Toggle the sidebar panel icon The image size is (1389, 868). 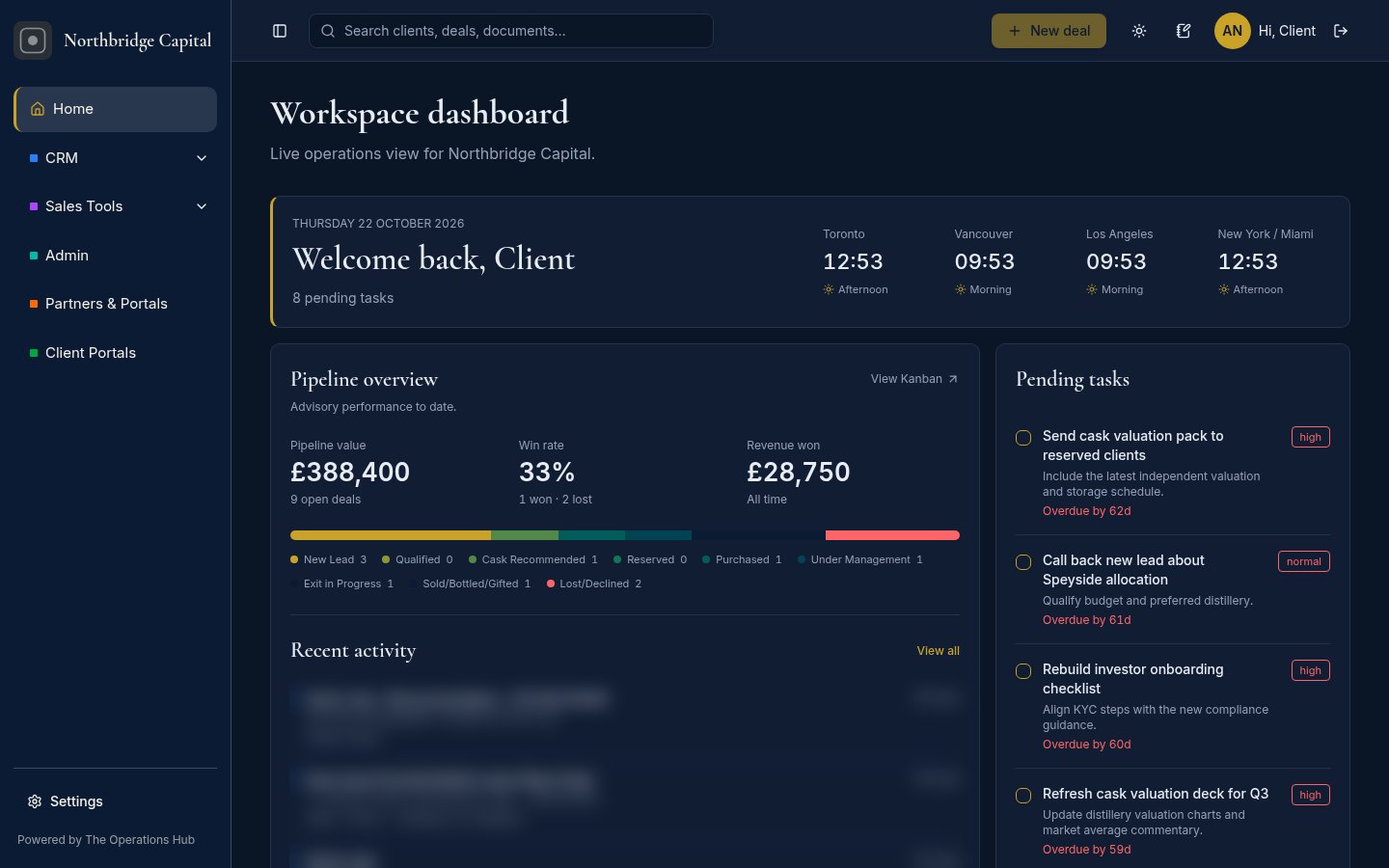tap(280, 31)
